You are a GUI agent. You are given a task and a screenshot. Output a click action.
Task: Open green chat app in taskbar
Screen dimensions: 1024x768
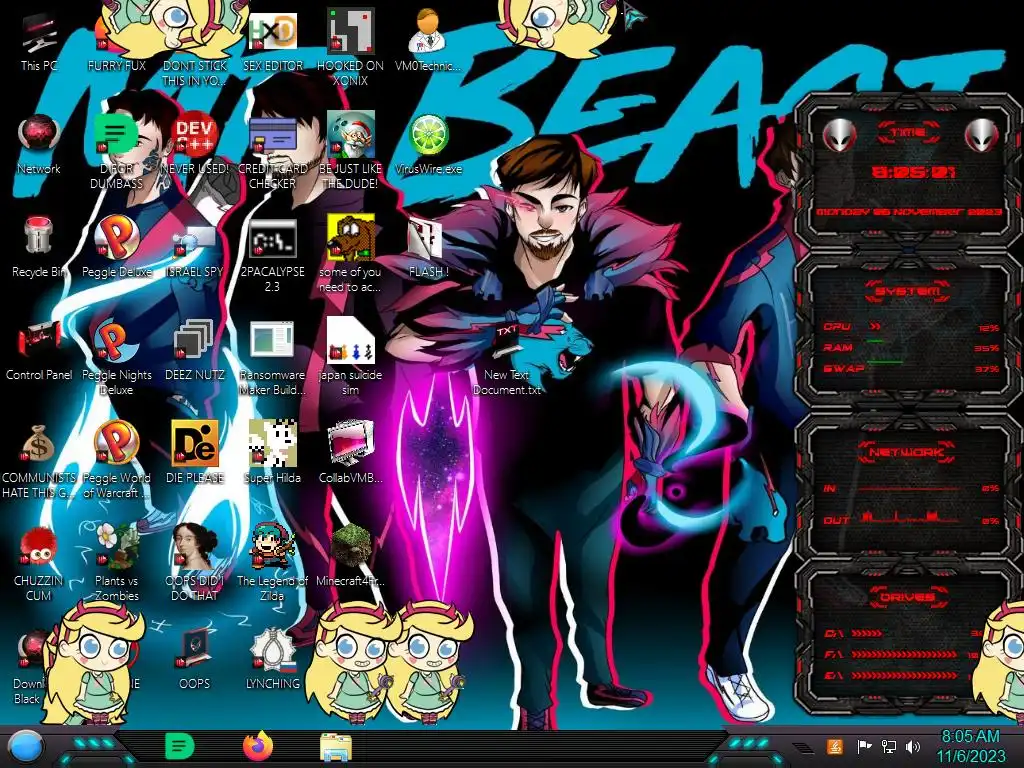180,746
